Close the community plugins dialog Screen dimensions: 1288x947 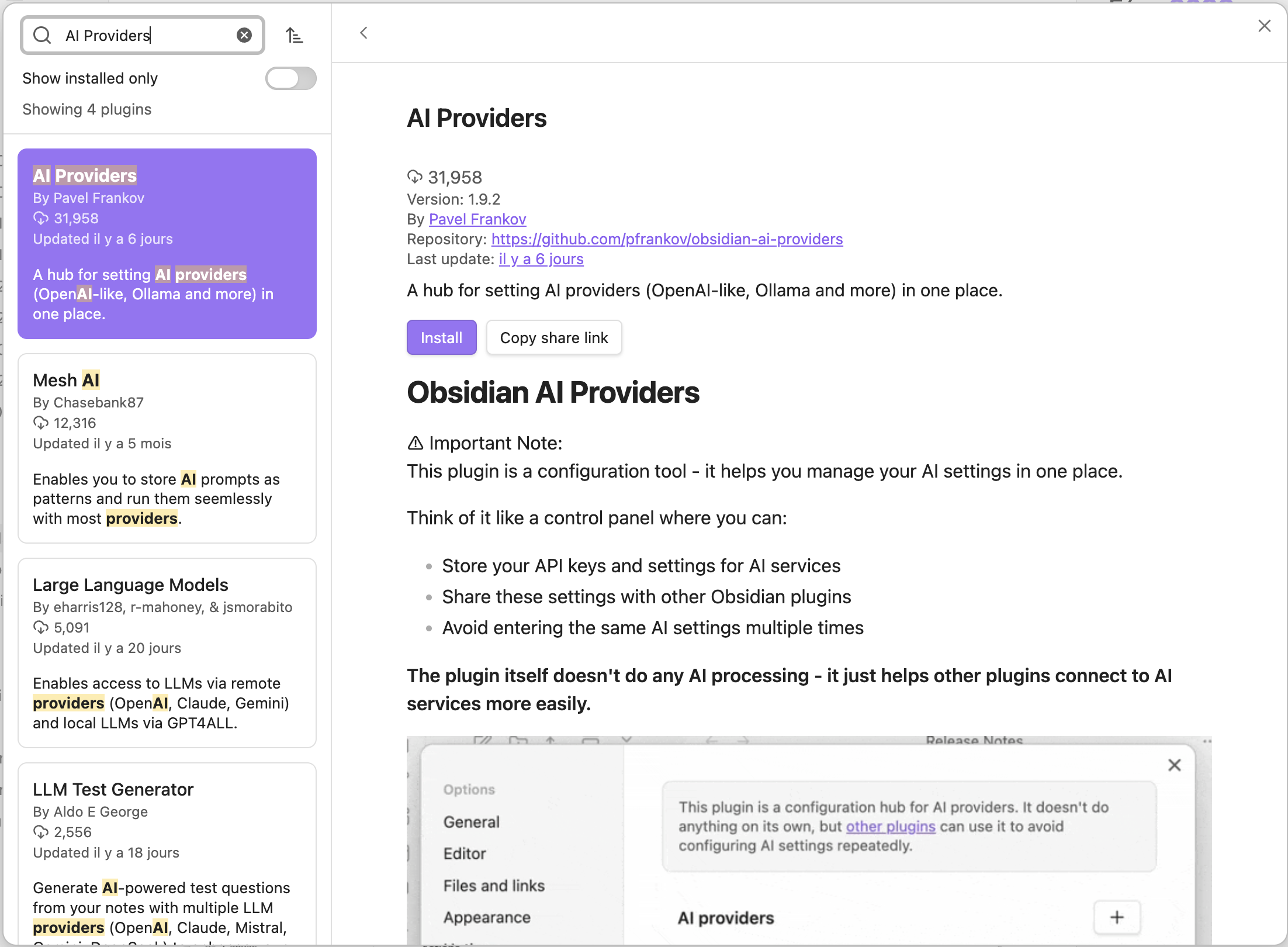tap(1264, 26)
